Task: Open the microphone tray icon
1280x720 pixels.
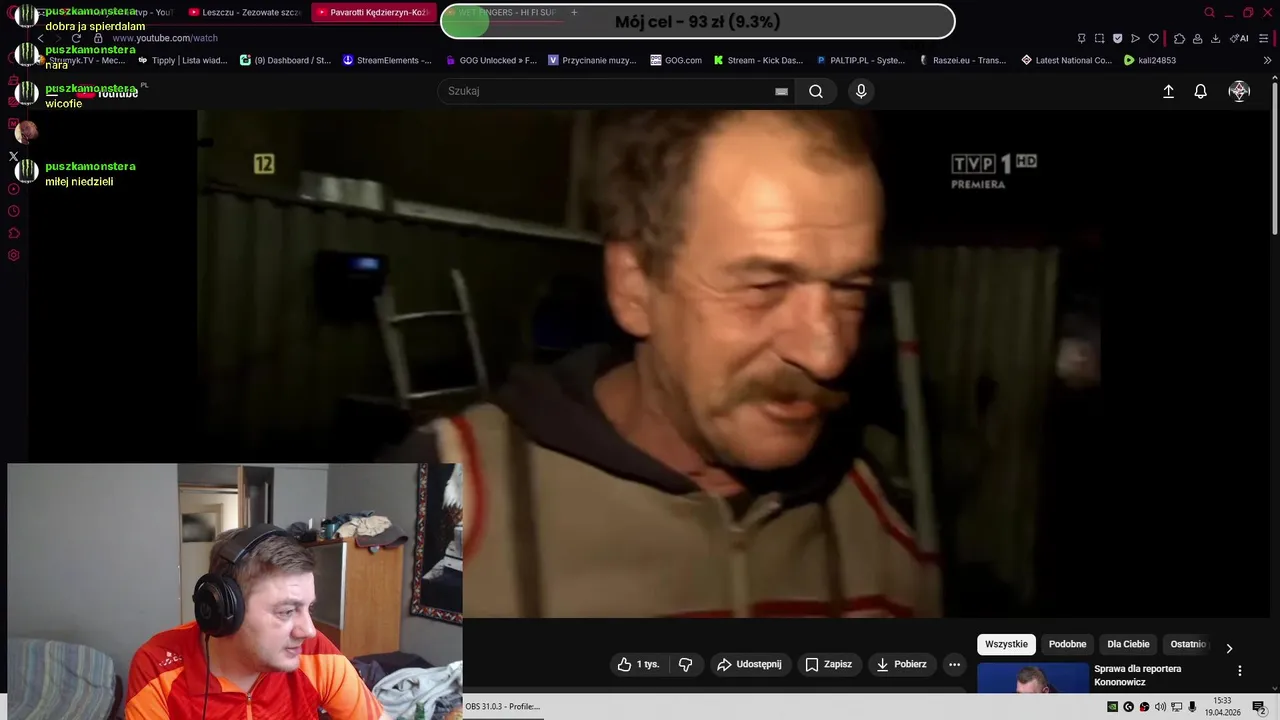Action: tap(1192, 707)
